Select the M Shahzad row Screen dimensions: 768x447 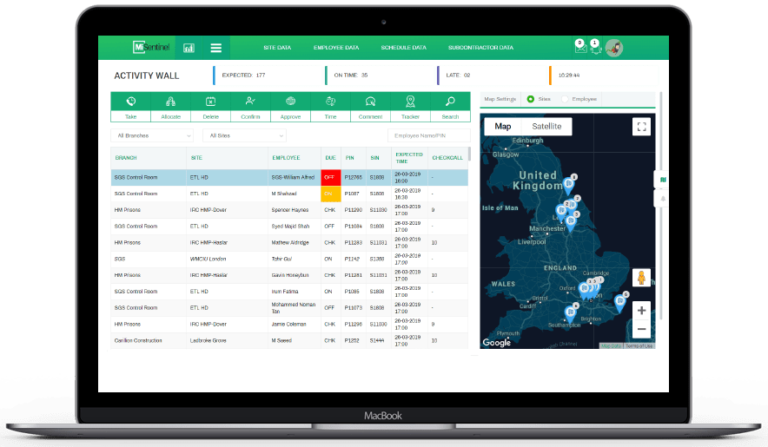pyautogui.click(x=289, y=194)
